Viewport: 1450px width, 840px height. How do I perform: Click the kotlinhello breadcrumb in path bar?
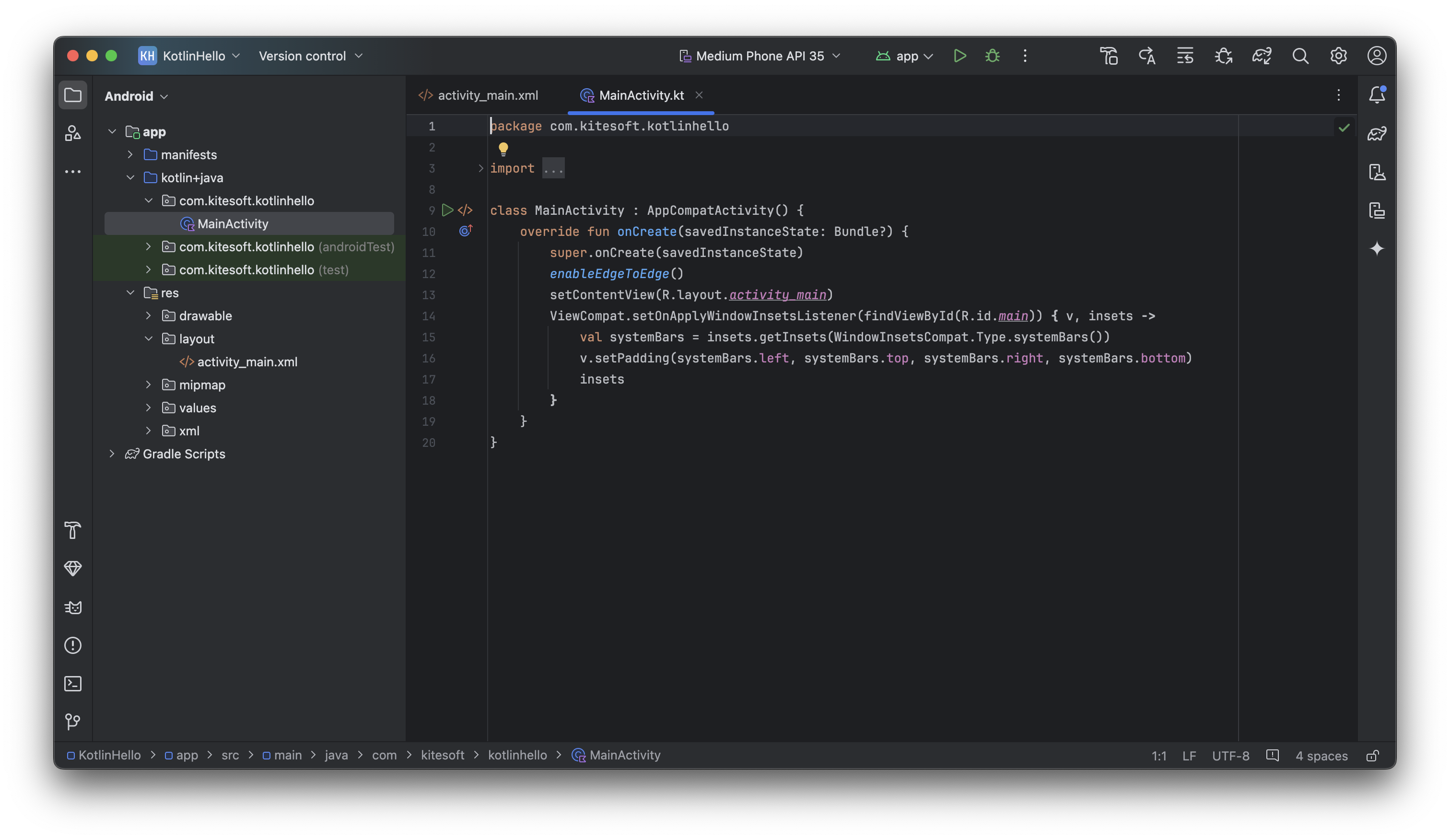(517, 755)
